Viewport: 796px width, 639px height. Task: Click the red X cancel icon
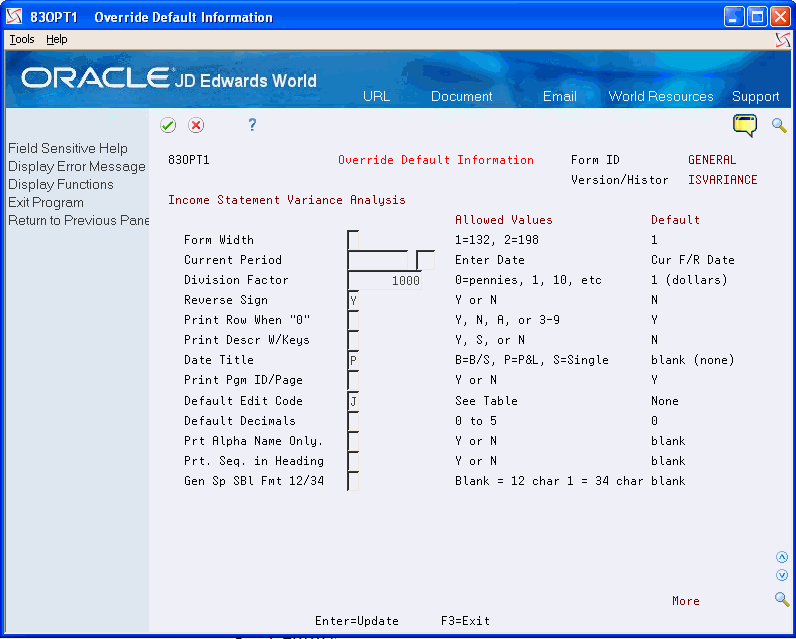click(x=196, y=125)
